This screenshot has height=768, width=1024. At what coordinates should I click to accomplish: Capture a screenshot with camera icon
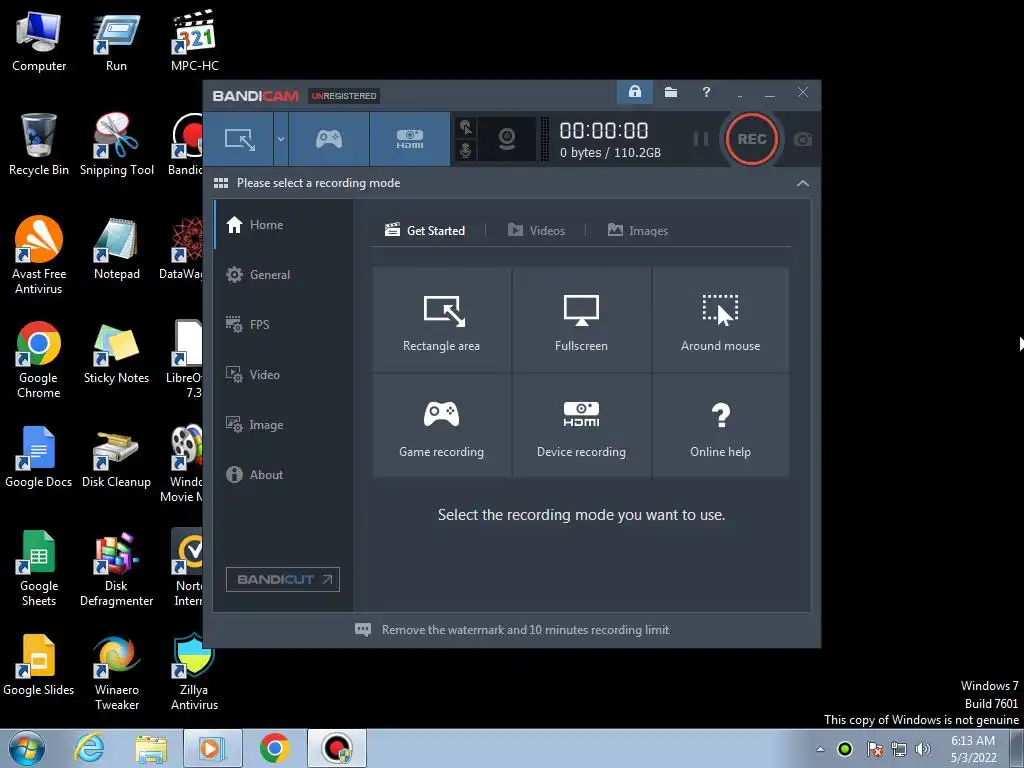(x=803, y=139)
